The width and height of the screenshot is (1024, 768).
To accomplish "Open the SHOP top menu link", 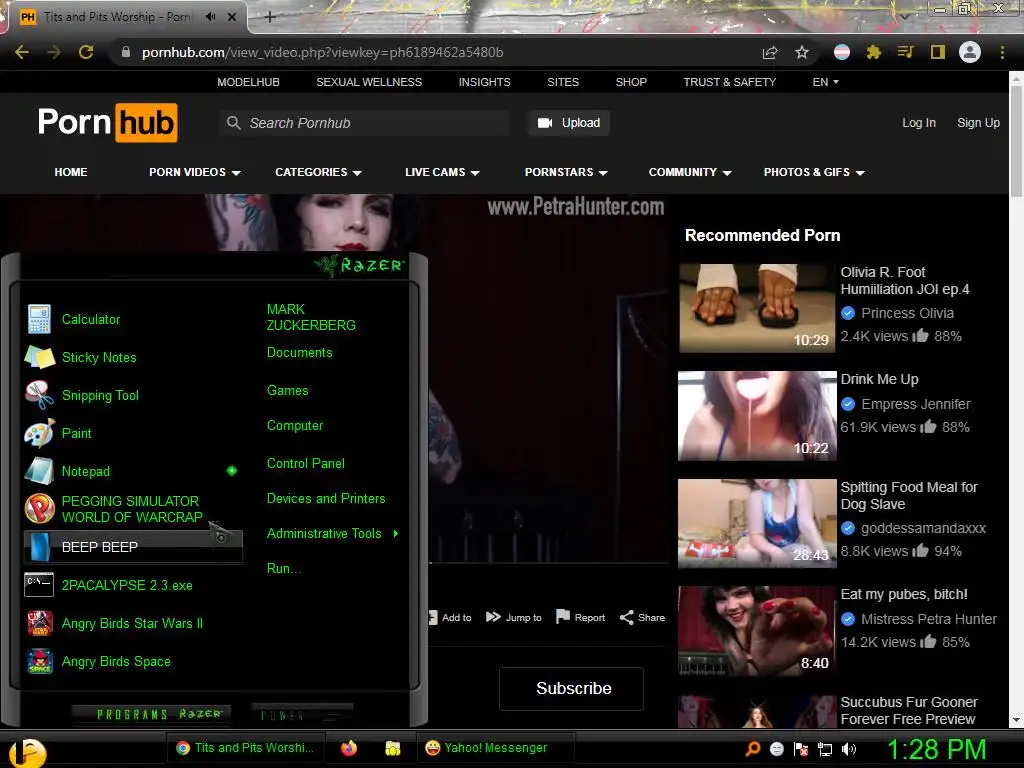I will tap(631, 82).
